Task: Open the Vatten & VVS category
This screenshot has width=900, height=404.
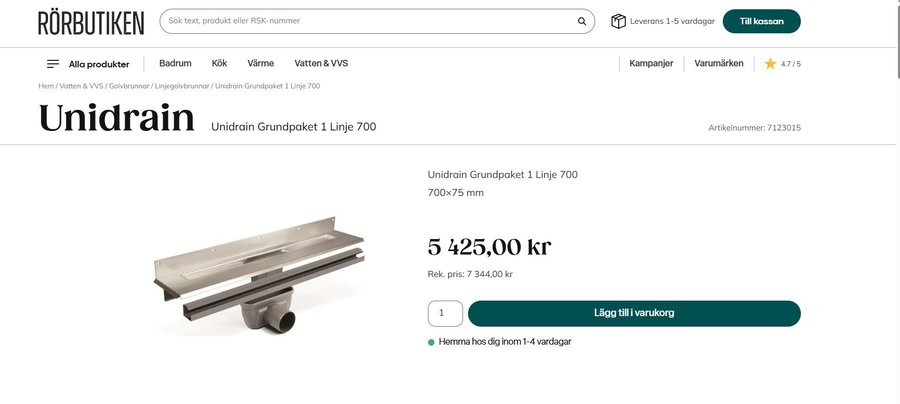Action: 321,63
